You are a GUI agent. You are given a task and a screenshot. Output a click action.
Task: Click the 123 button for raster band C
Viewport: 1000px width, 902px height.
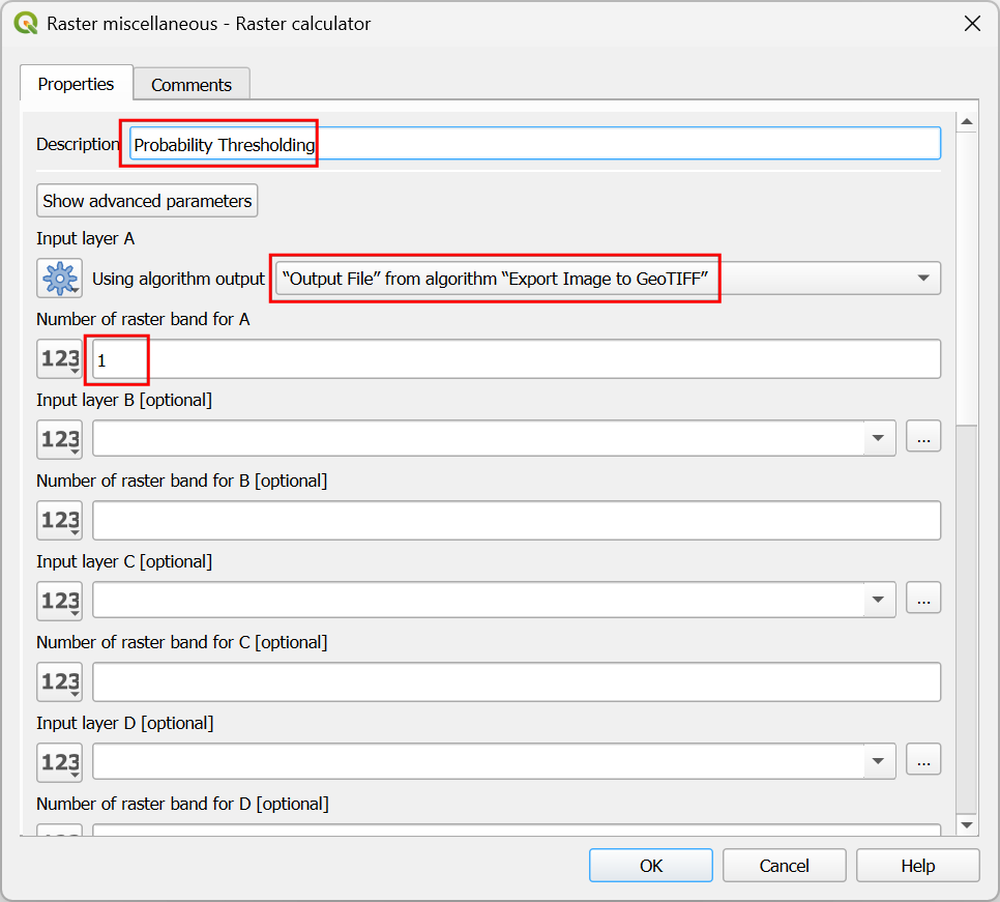pos(59,681)
